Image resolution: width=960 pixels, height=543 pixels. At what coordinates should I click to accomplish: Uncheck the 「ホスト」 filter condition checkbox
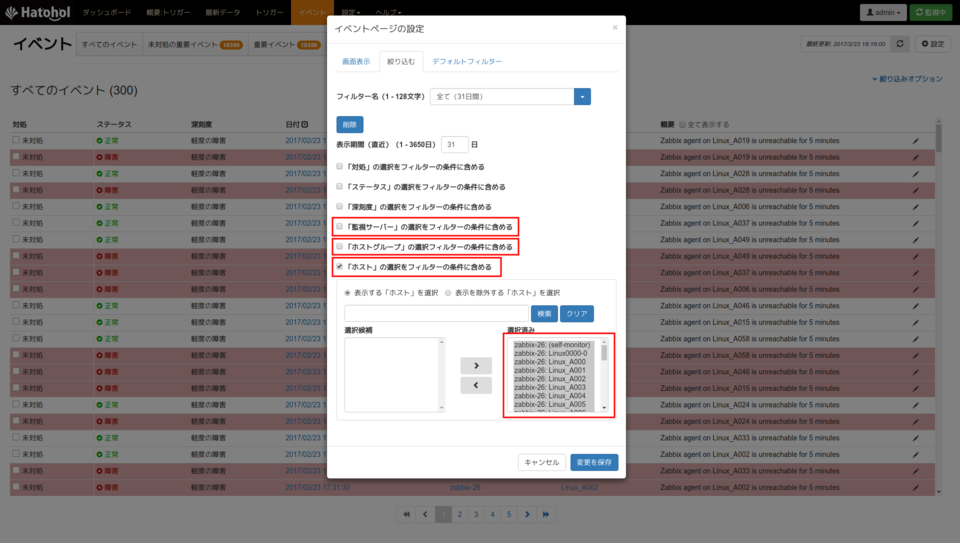click(339, 267)
